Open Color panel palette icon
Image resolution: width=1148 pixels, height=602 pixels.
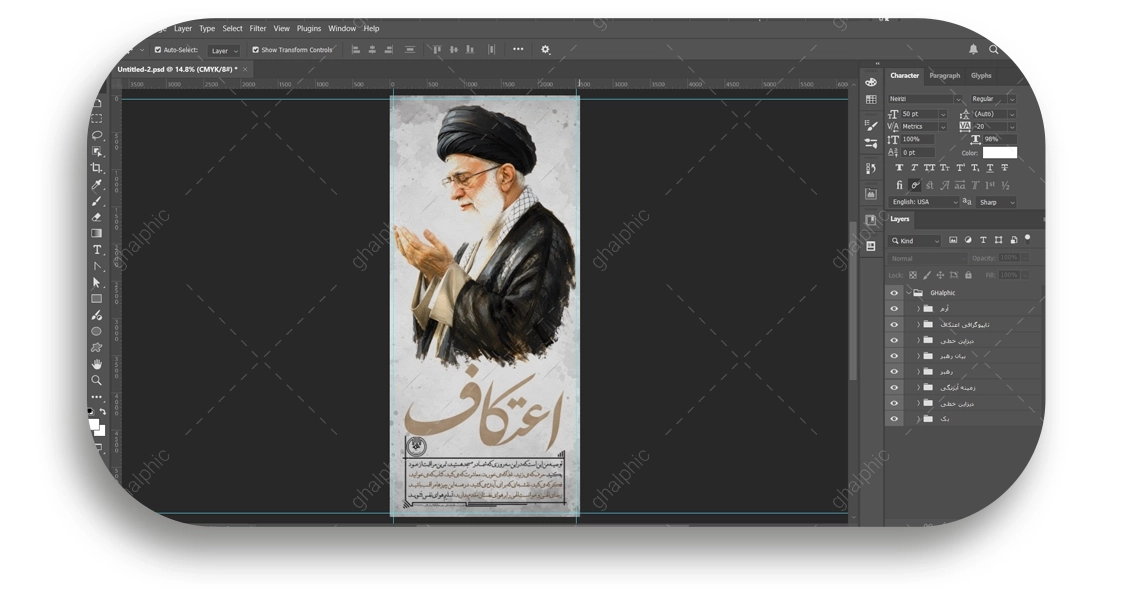click(x=871, y=82)
